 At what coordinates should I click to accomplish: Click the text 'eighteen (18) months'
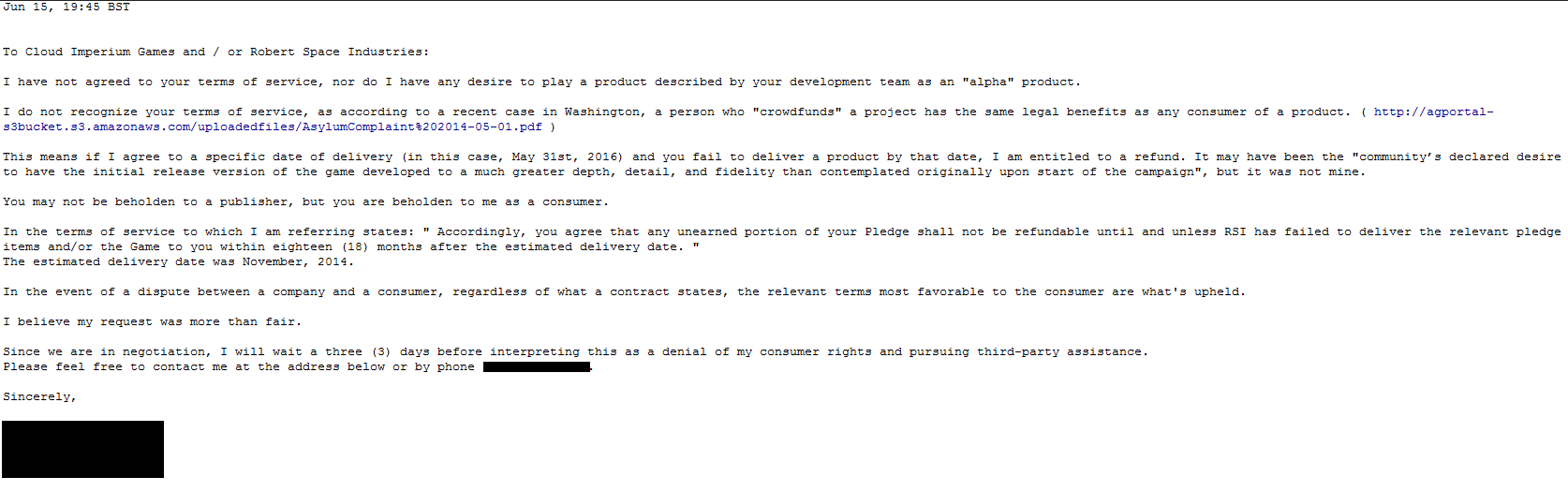click(x=347, y=246)
